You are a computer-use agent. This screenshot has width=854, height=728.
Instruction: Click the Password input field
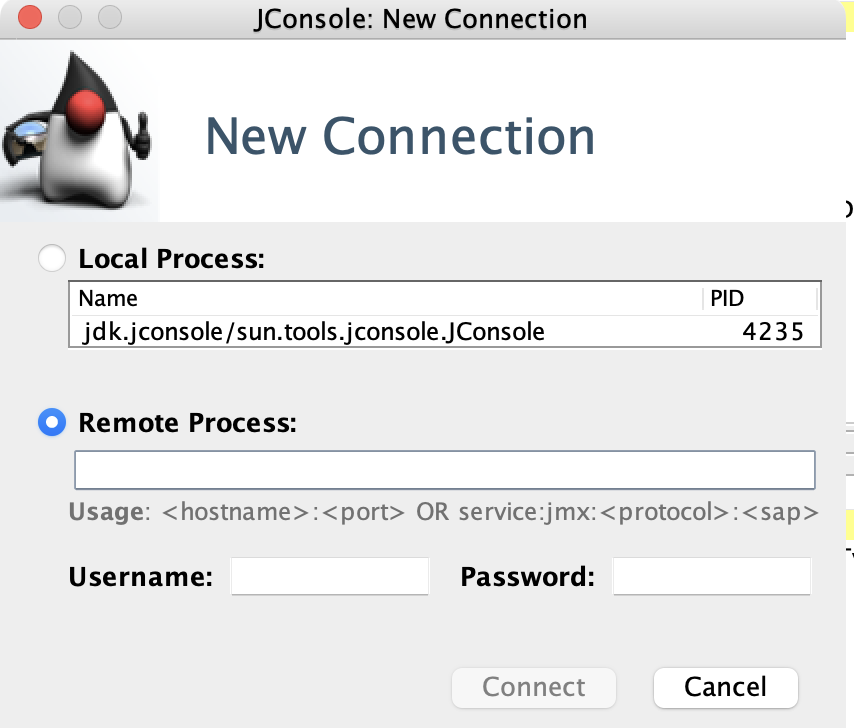711,575
